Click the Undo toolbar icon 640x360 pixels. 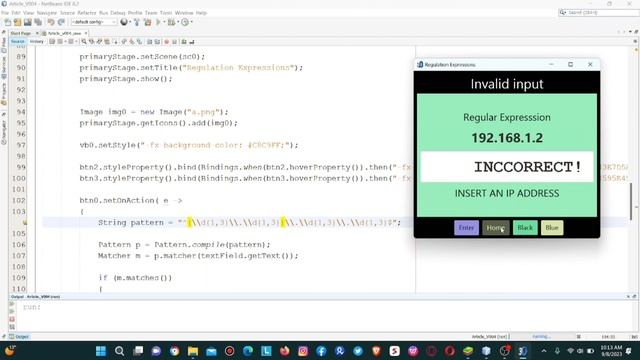[x=51, y=22]
